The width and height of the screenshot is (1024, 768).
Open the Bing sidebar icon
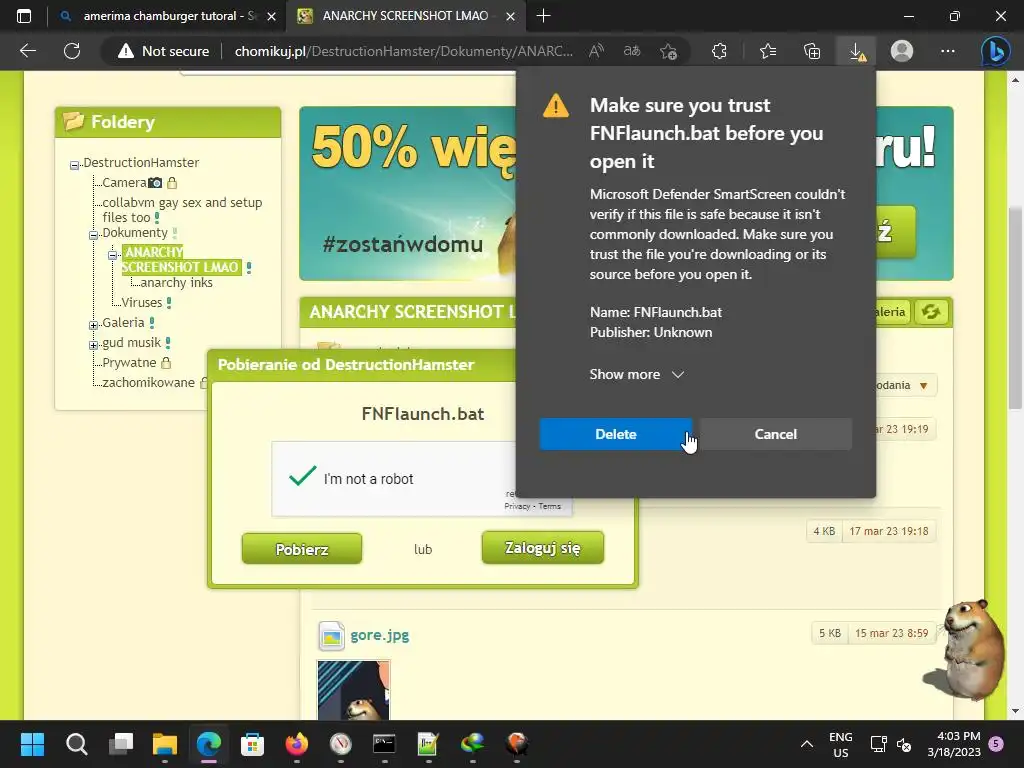point(995,51)
